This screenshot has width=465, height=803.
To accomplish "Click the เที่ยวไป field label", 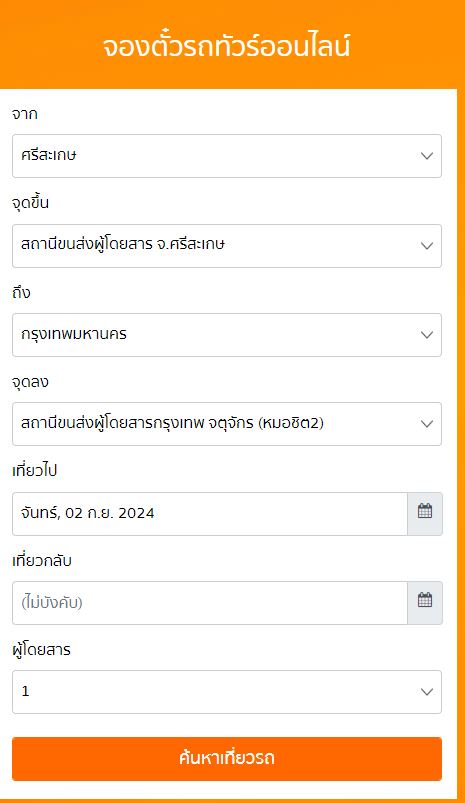I will (x=34, y=471).
